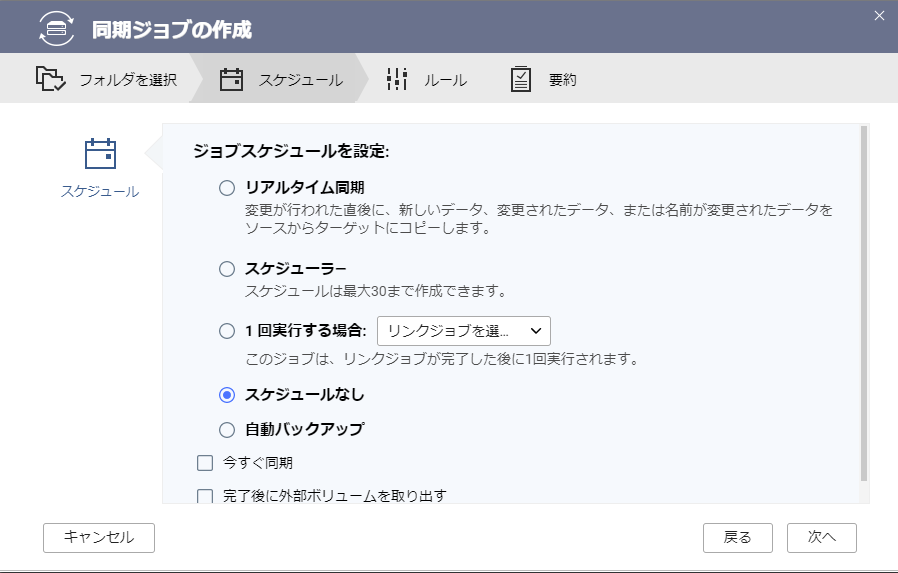Image resolution: width=898 pixels, height=573 pixels.
Task: Click the summary clipboard icon
Action: pyautogui.click(x=521, y=79)
